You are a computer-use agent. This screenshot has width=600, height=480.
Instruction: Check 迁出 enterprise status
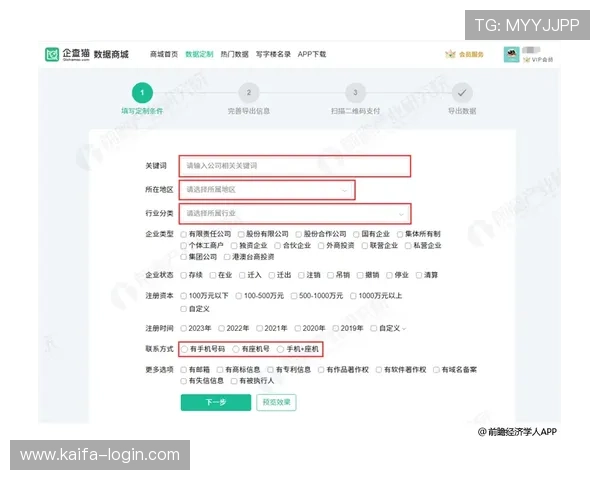[272, 275]
